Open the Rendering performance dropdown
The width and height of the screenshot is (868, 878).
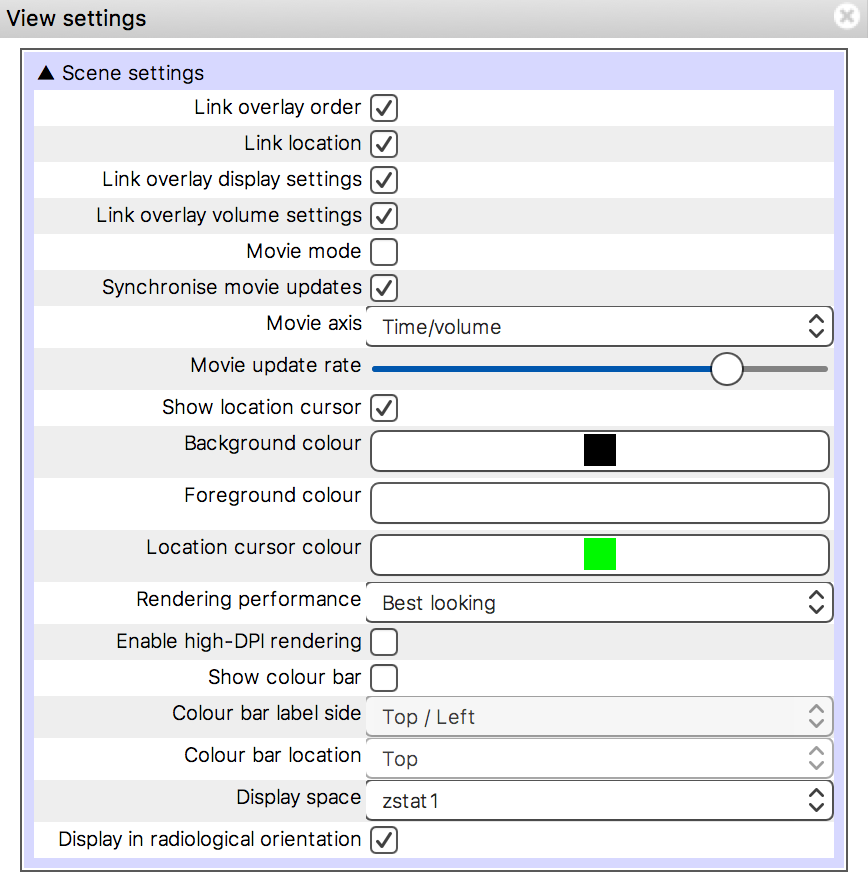598,602
